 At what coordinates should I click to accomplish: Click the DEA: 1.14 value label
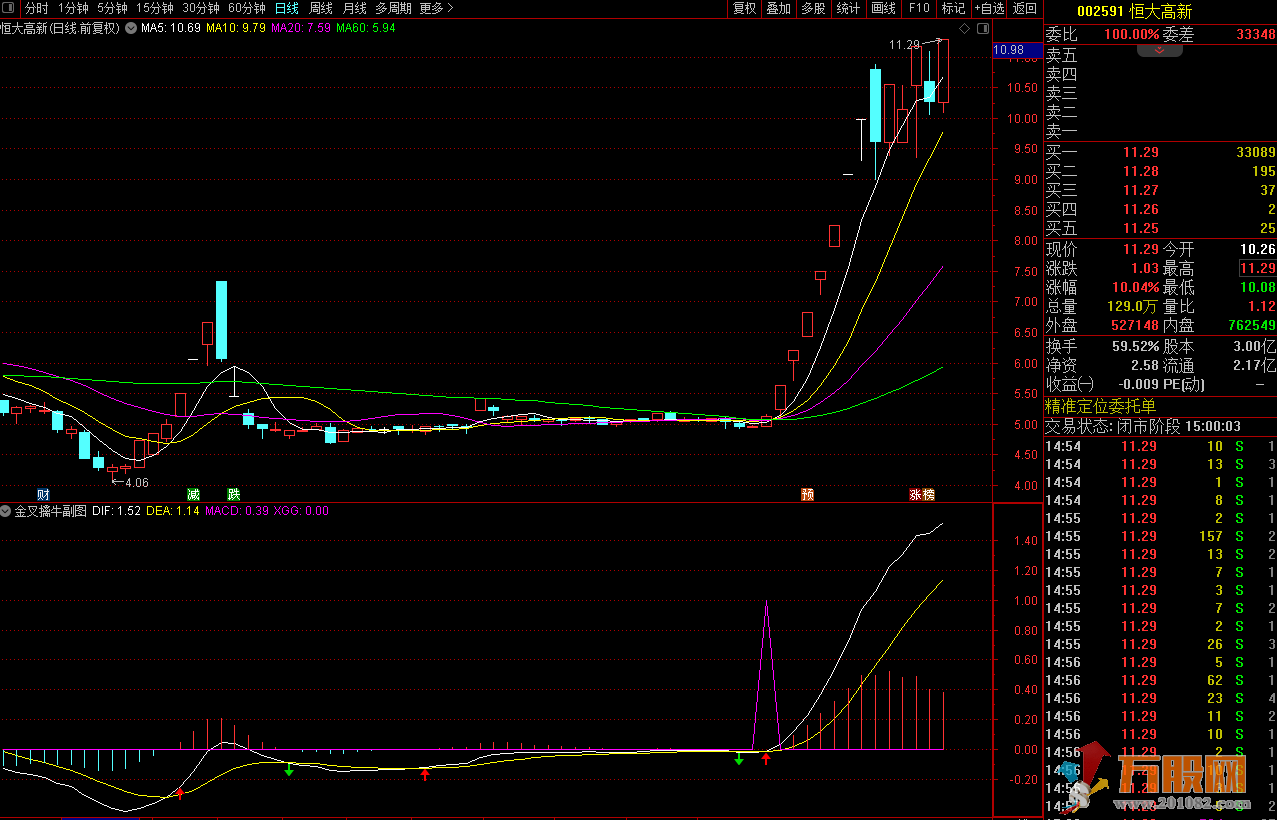(x=172, y=511)
